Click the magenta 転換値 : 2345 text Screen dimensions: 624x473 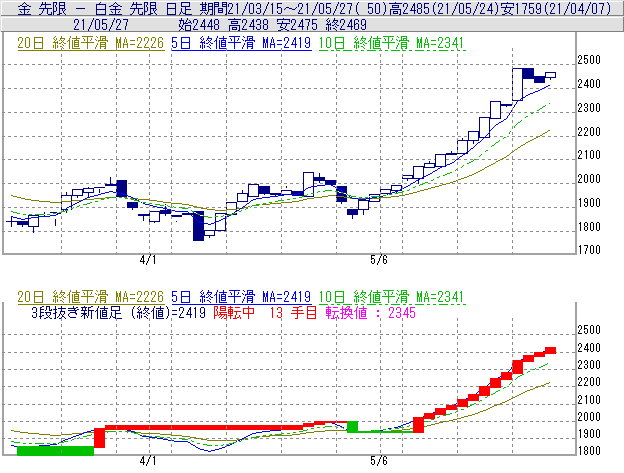(x=370, y=313)
